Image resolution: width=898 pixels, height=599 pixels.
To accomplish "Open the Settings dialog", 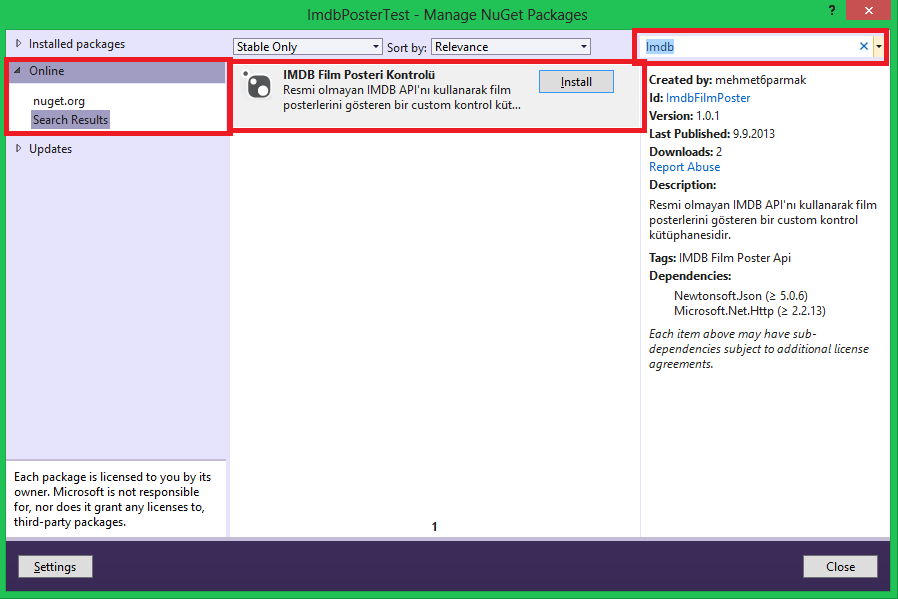I will point(55,566).
